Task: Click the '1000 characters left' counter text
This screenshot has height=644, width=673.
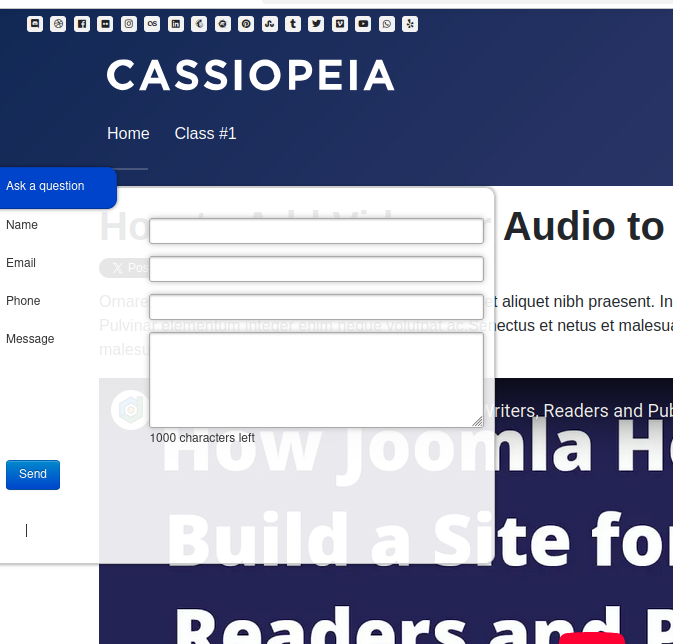Action: click(x=202, y=438)
